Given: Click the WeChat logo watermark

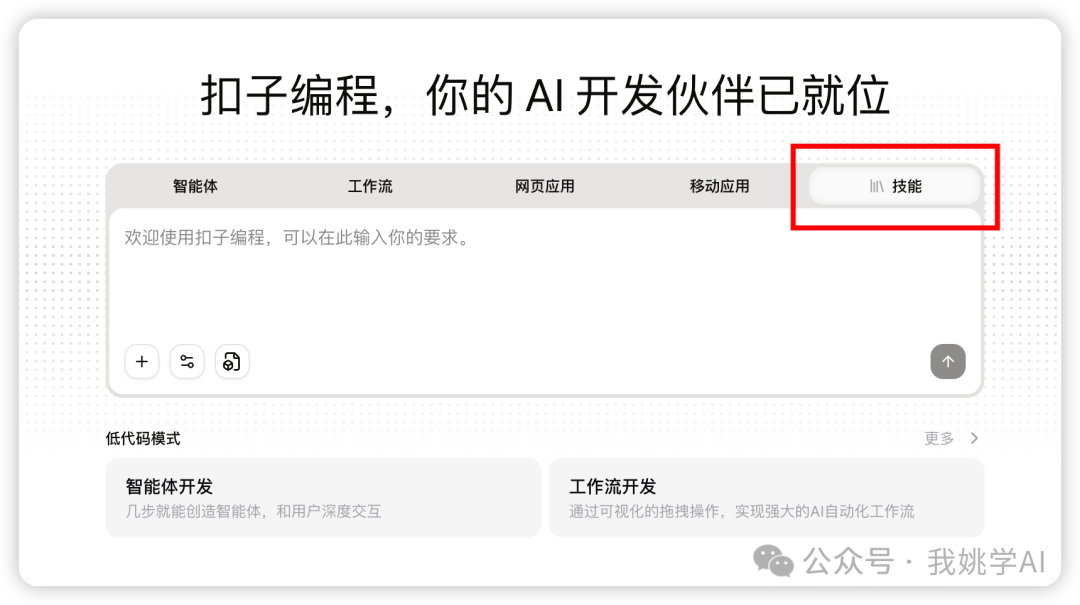Looking at the screenshot, I should (x=773, y=561).
